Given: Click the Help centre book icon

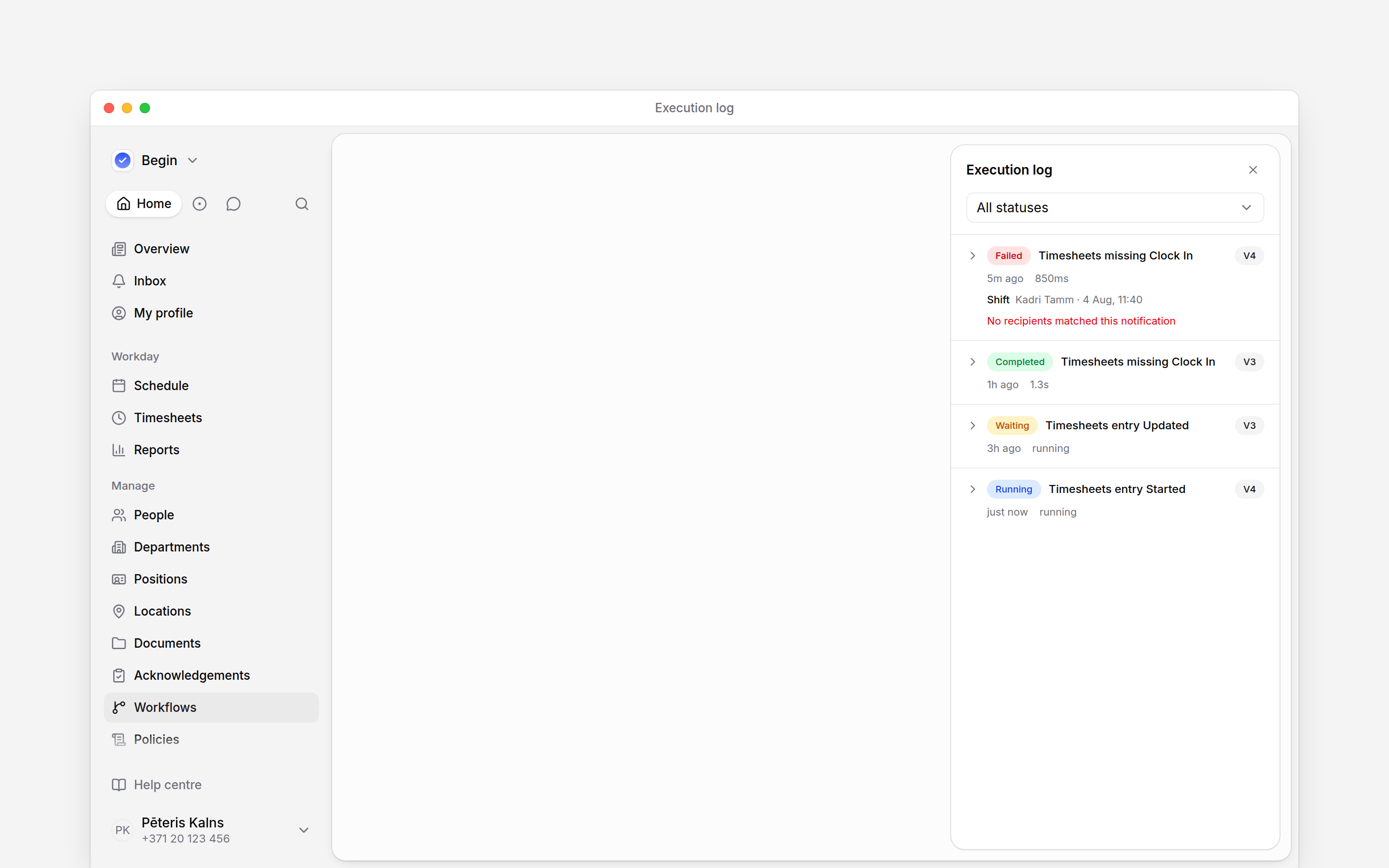Looking at the screenshot, I should [x=119, y=785].
